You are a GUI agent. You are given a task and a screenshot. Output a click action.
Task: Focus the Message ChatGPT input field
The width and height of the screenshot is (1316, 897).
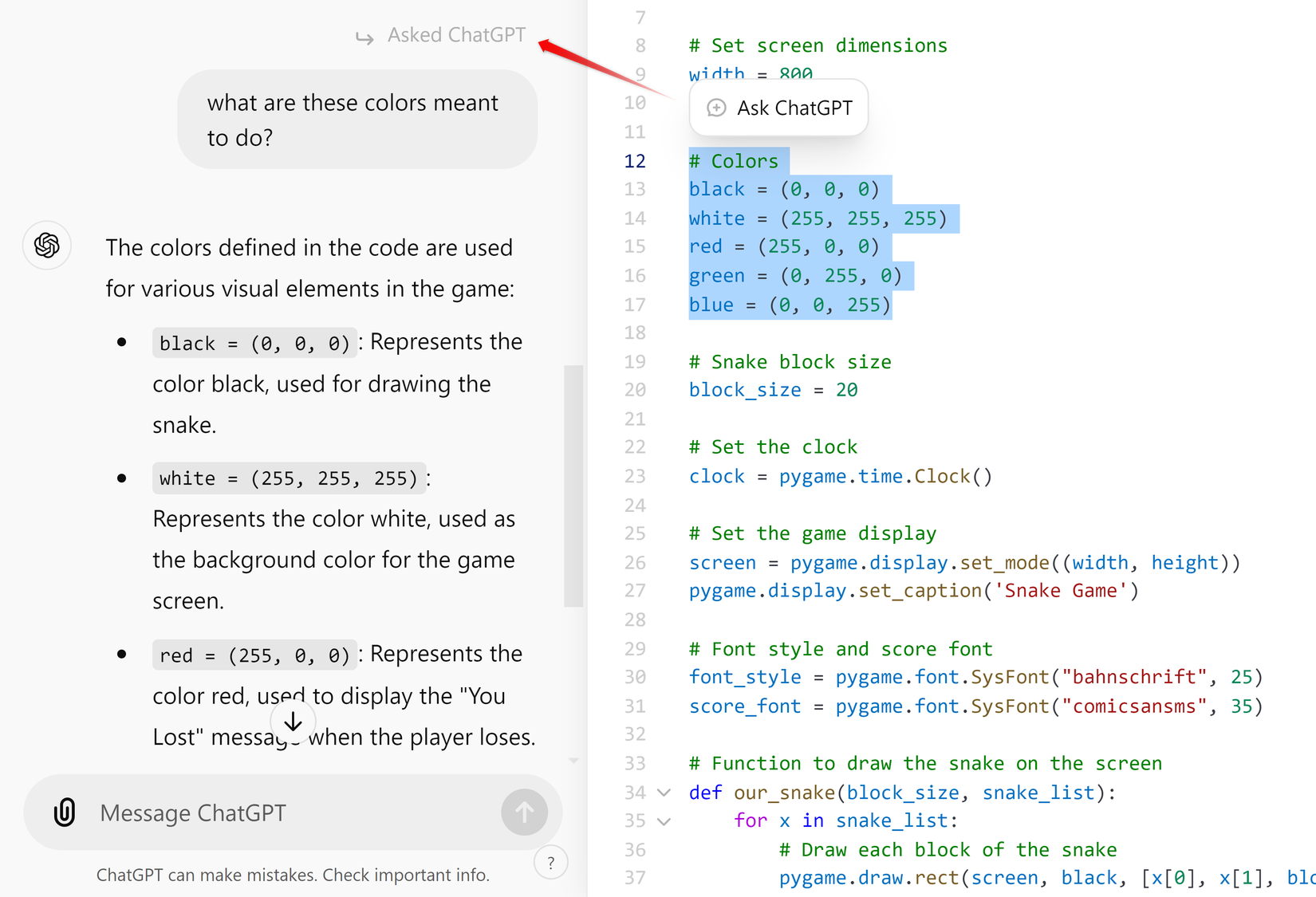click(x=295, y=812)
